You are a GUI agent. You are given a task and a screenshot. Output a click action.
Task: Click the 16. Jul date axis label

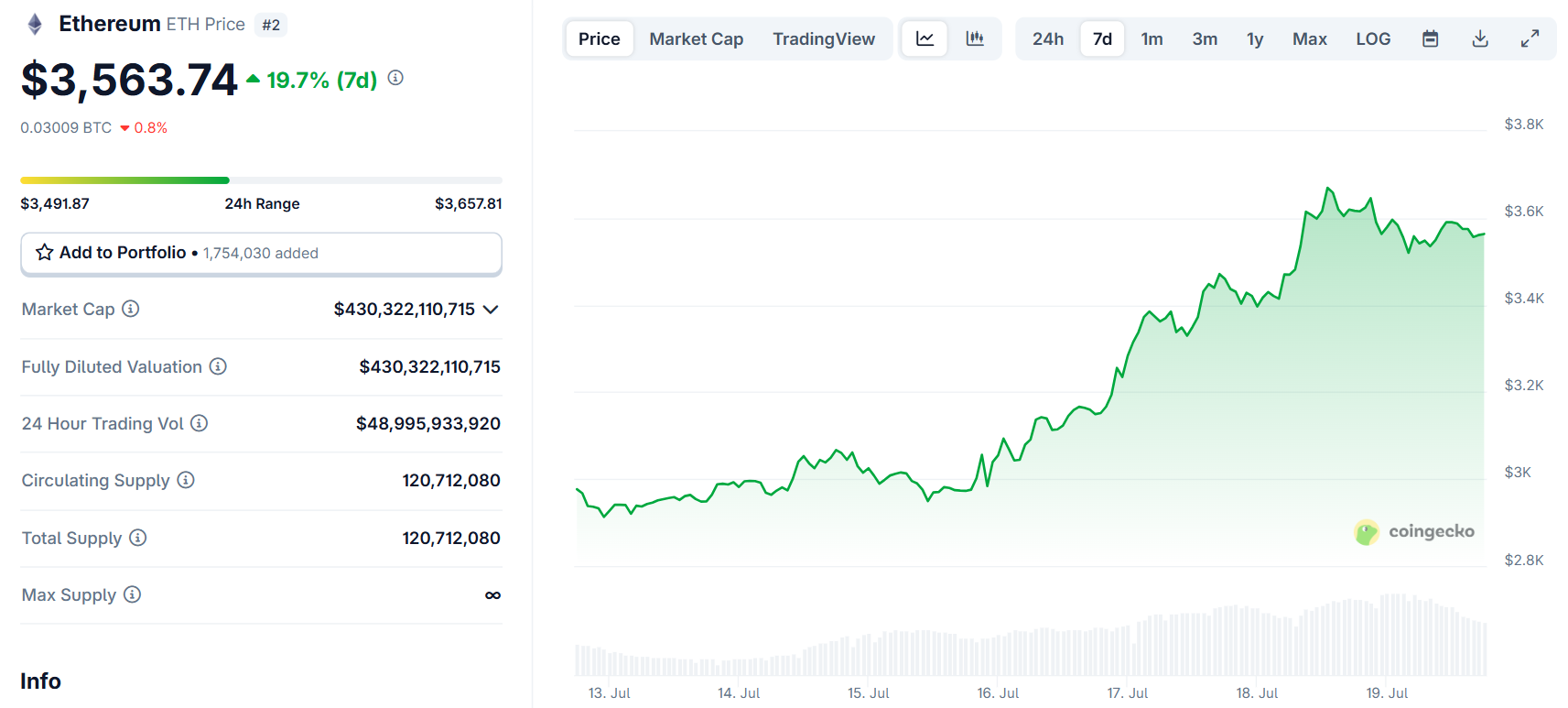998,693
